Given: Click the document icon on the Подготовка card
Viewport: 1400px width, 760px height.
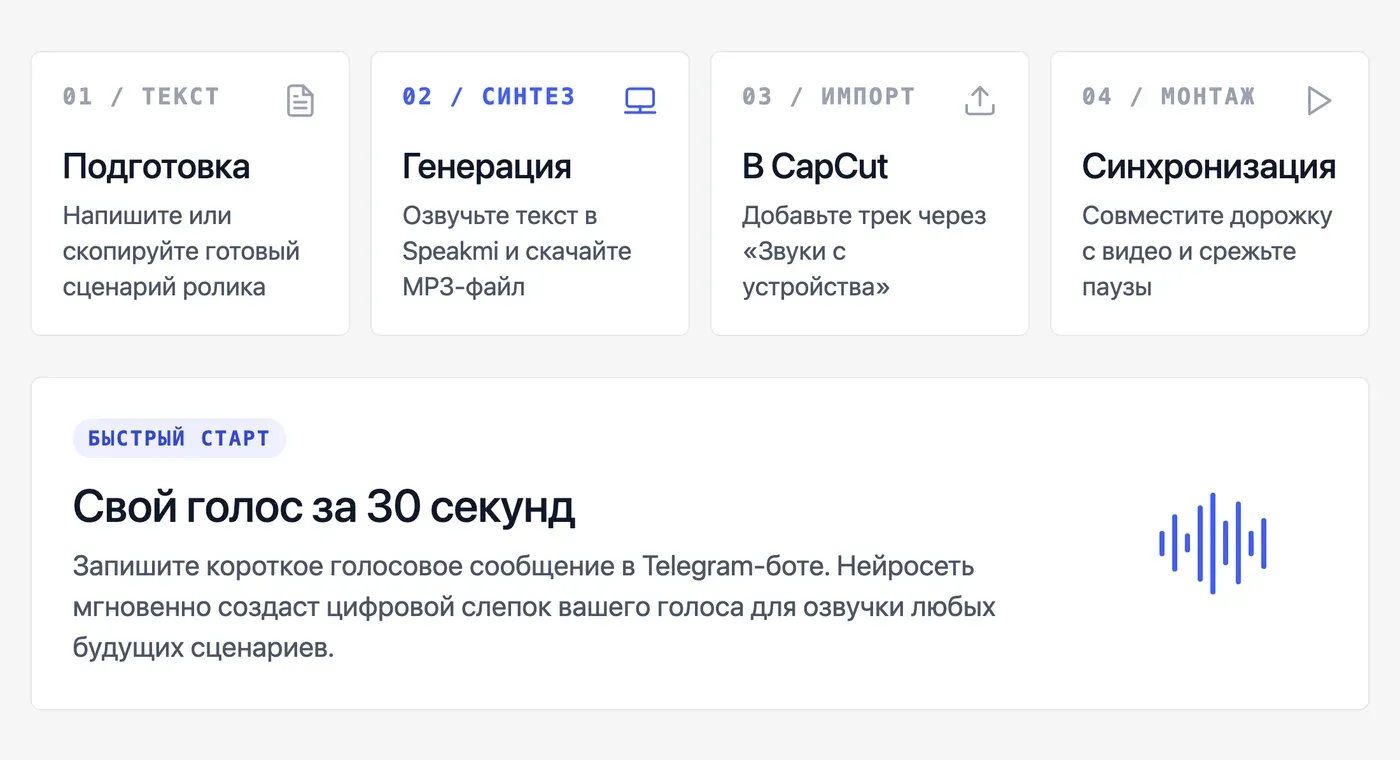Looking at the screenshot, I should (300, 100).
